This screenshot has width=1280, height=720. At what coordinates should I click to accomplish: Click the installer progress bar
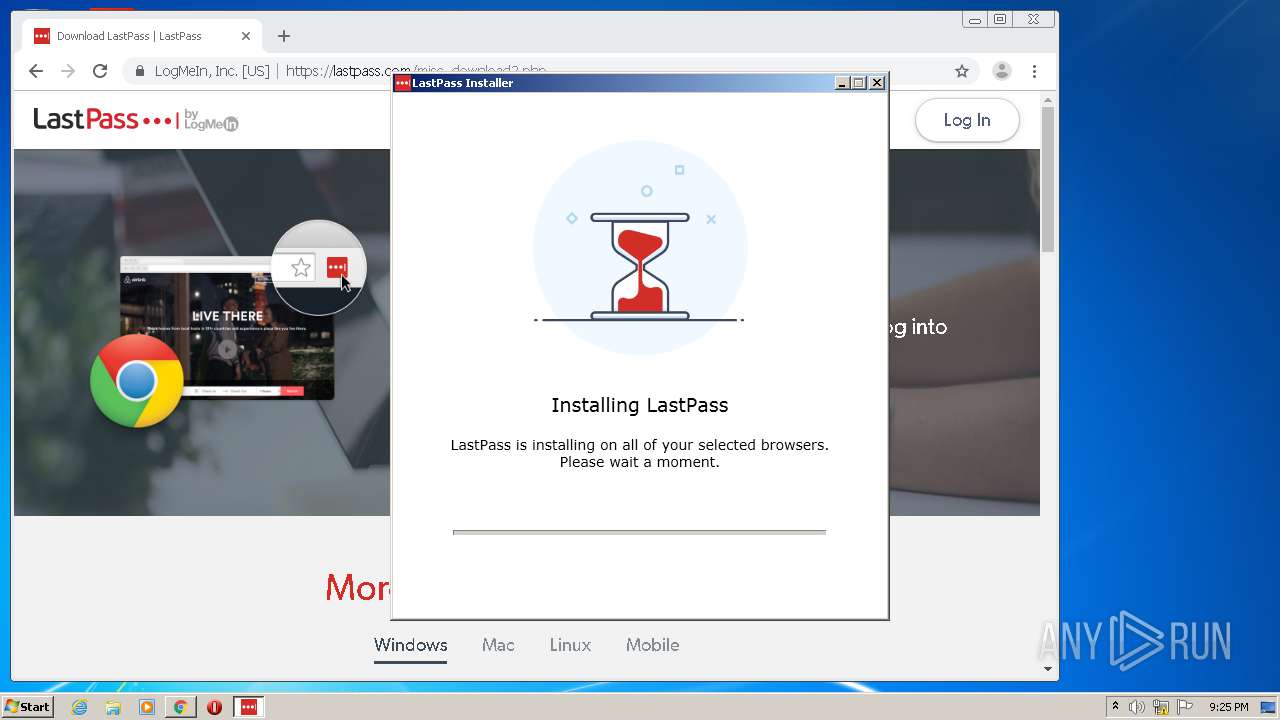pyautogui.click(x=640, y=532)
